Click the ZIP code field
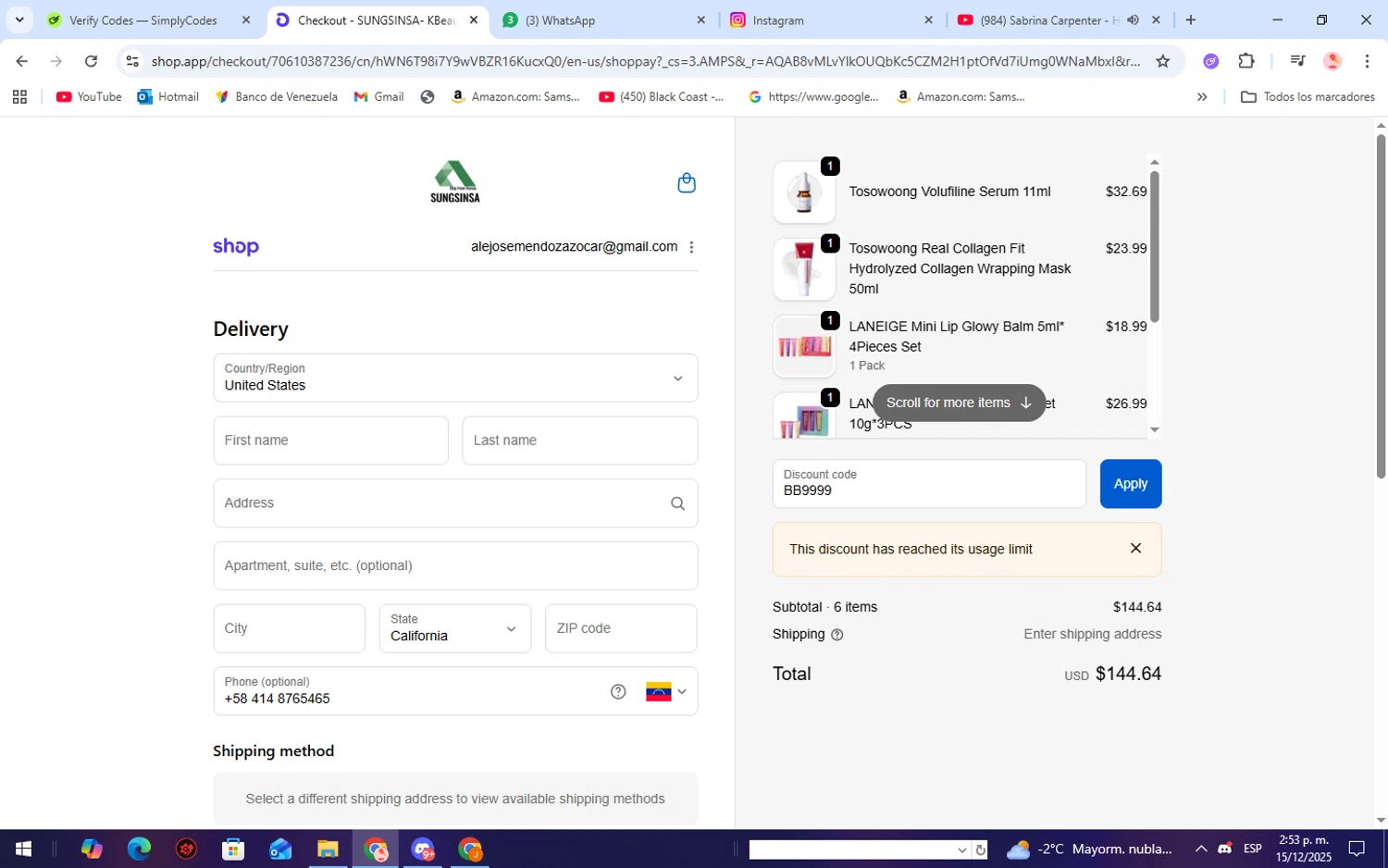The width and height of the screenshot is (1388, 868). [x=621, y=628]
